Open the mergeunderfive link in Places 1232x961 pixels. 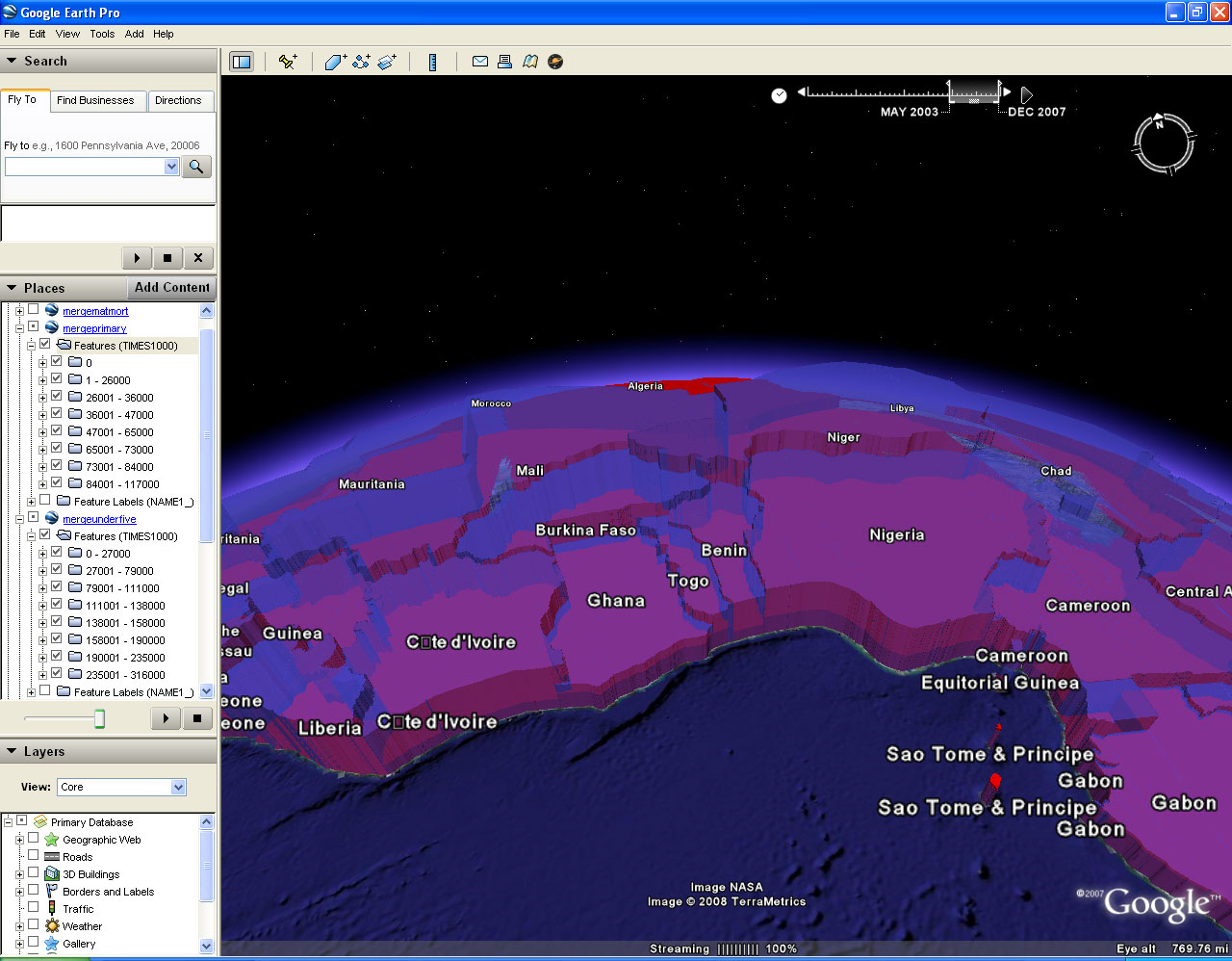point(99,519)
